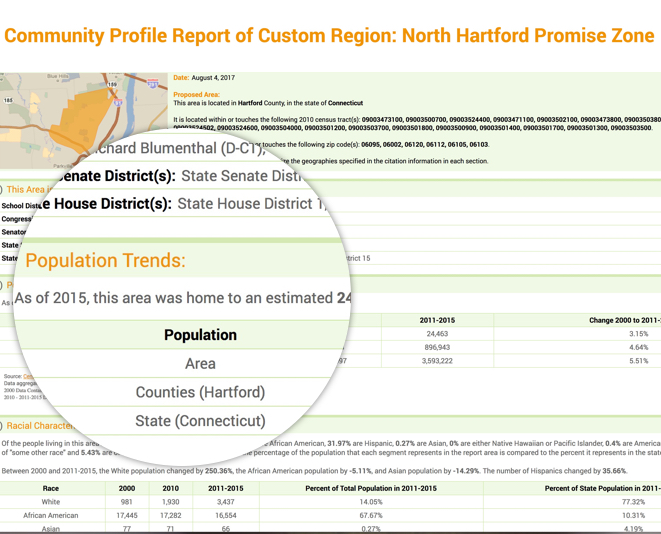
Task: Select the date 'August 4, 2017'
Action: click(x=213, y=78)
